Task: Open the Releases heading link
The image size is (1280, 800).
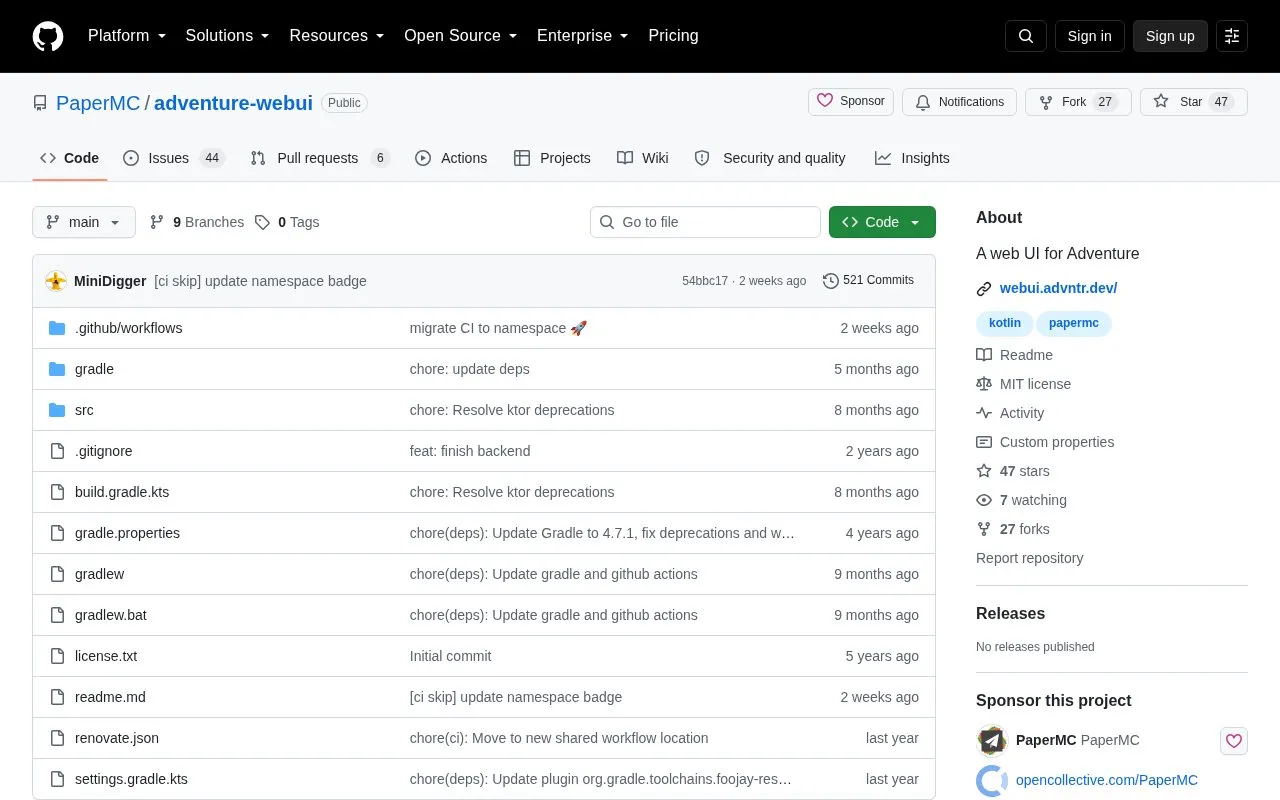Action: coord(1010,613)
